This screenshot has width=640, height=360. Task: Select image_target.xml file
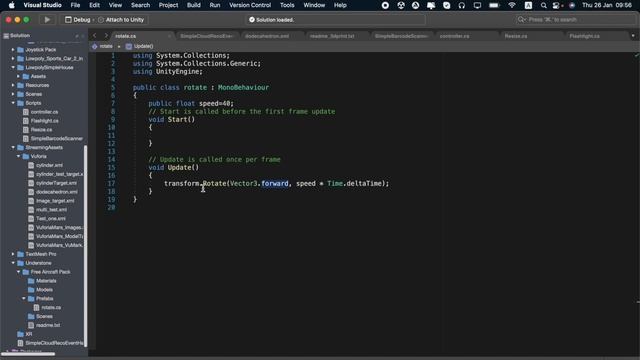[x=55, y=201]
